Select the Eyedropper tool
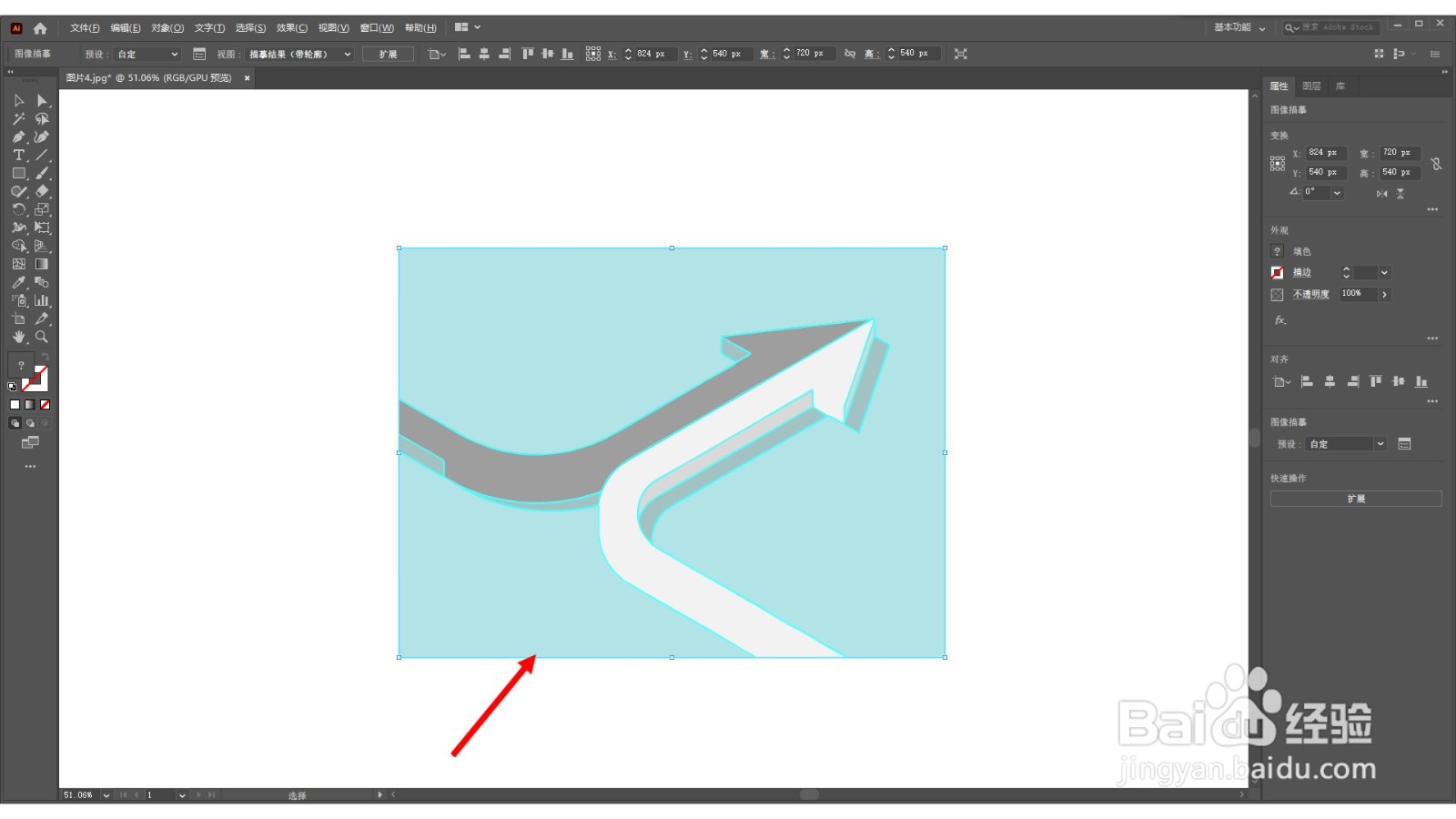This screenshot has width=1456, height=819. (x=19, y=283)
